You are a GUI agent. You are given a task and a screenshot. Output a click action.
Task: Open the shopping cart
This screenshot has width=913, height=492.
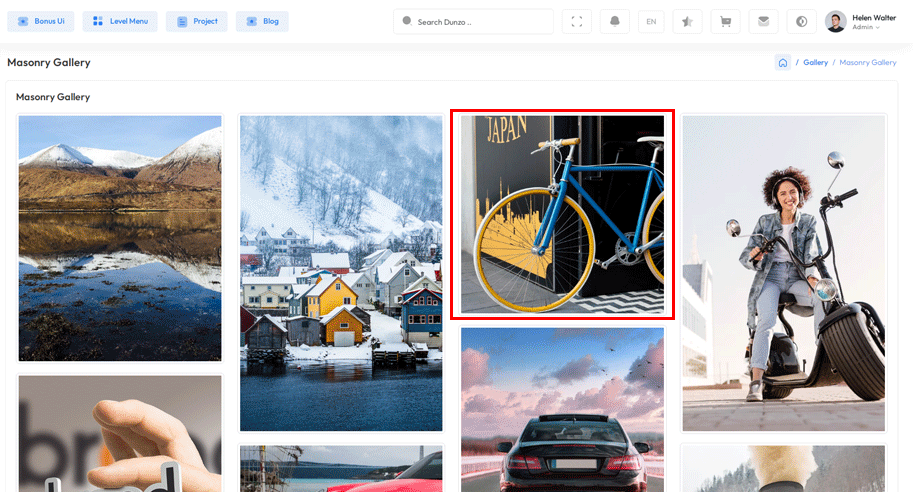coord(725,21)
